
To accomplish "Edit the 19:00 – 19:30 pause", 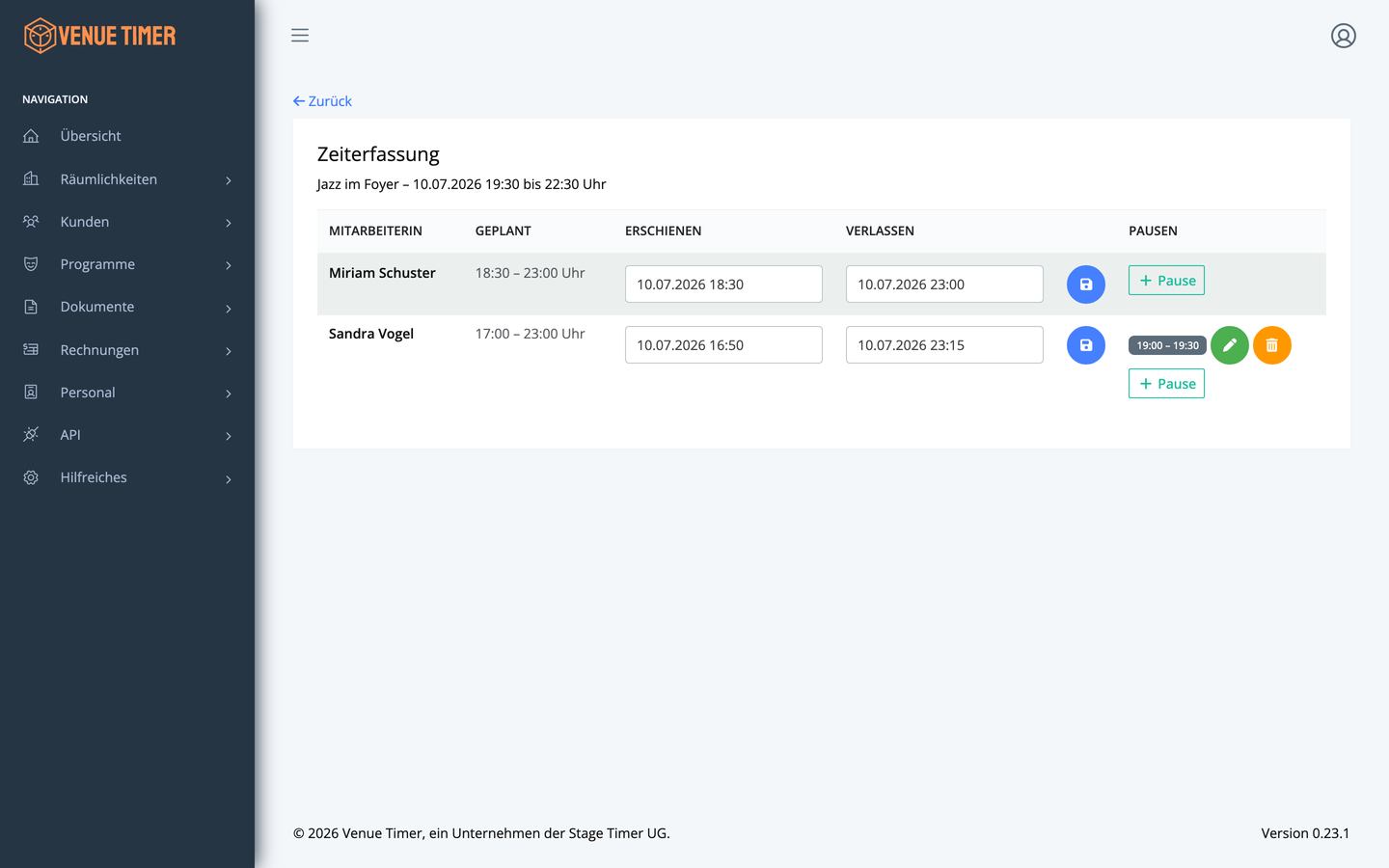I will coord(1230,345).
